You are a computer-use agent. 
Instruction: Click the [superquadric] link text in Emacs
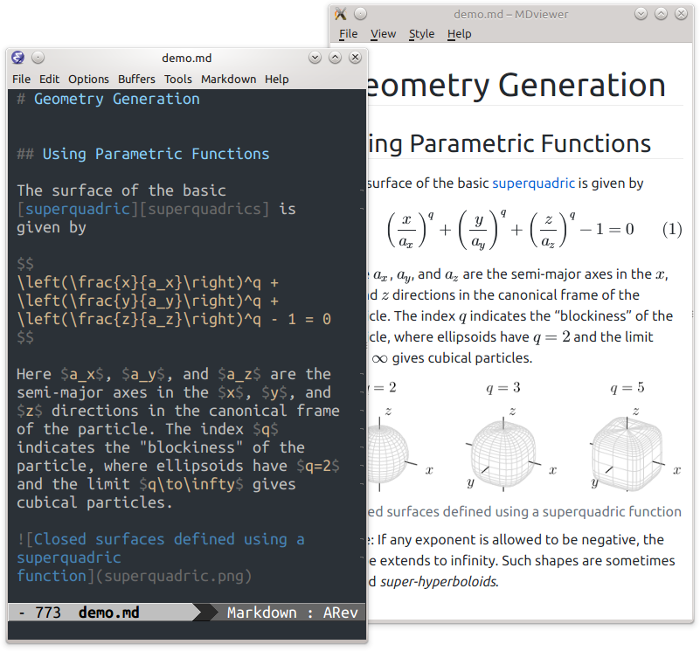[x=78, y=209]
